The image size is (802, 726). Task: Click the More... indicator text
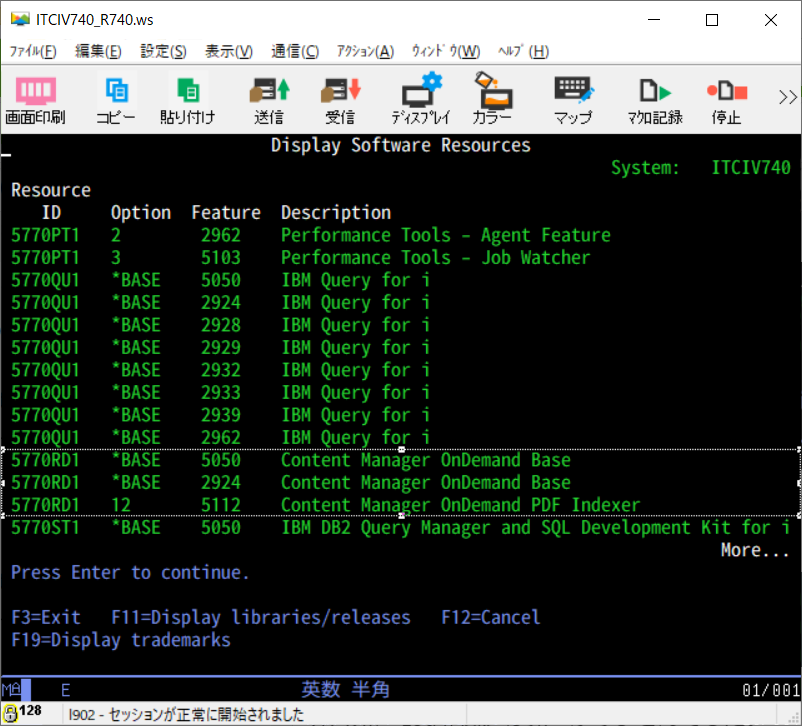click(755, 550)
